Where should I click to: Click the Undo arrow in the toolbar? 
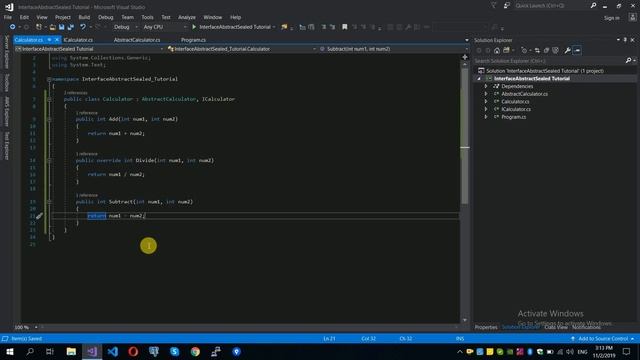click(83, 27)
